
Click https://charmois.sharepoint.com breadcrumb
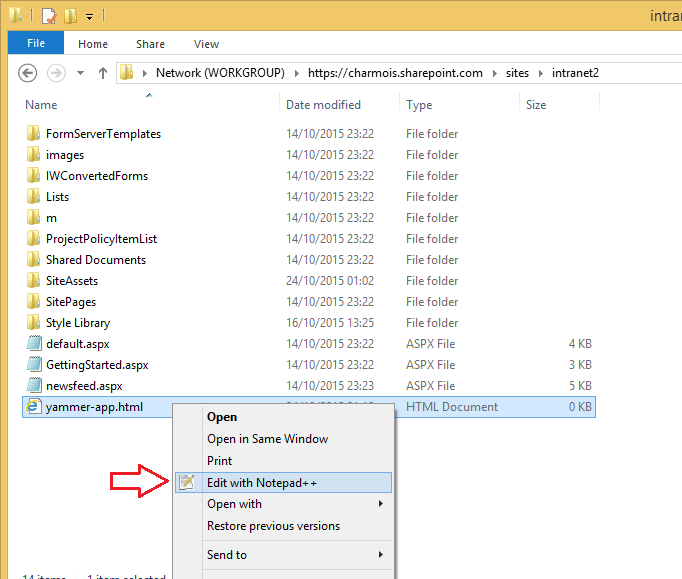(395, 73)
